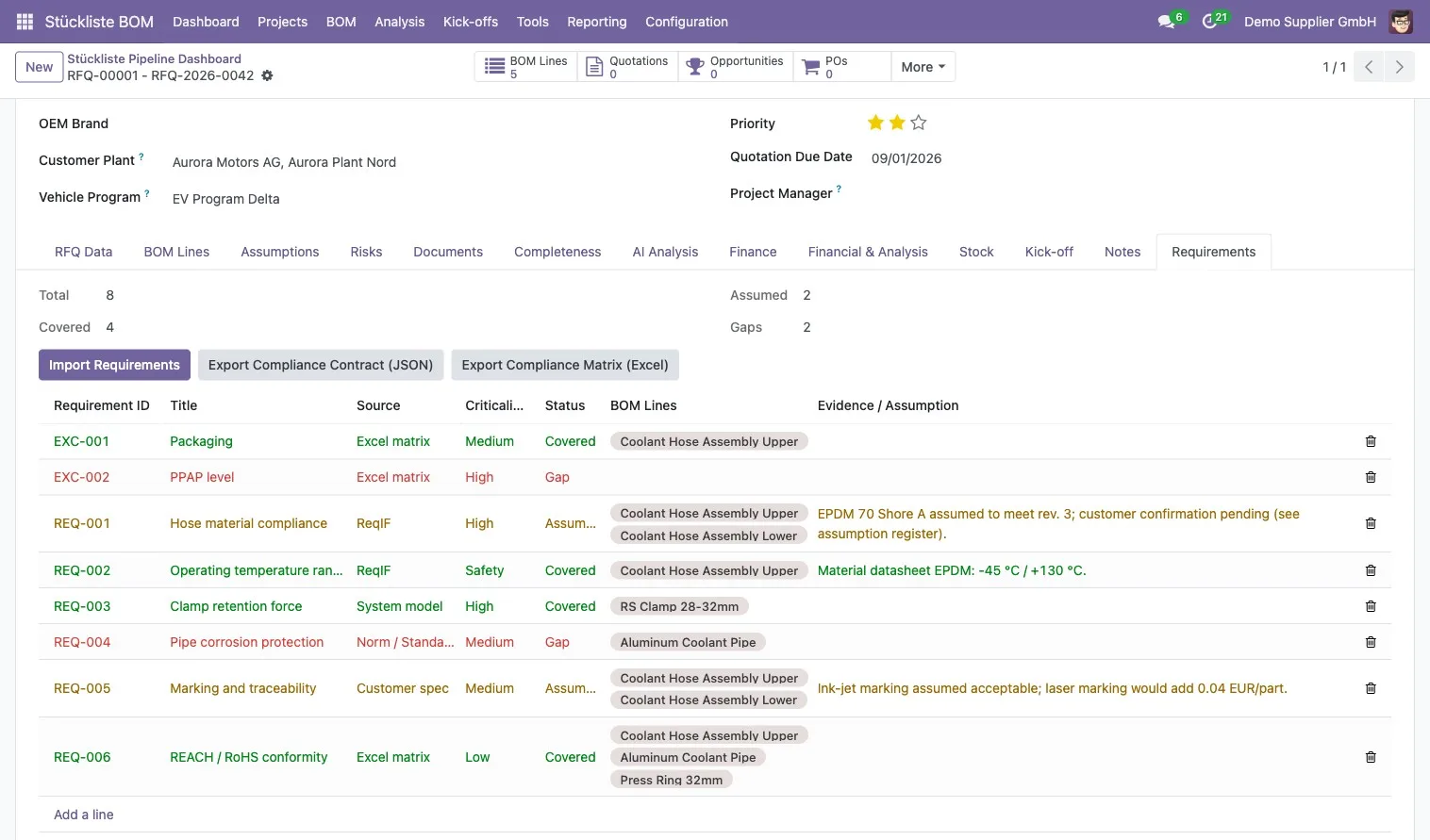This screenshot has height=840, width=1430.
Task: Go to the previous record arrow
Action: click(x=1369, y=67)
